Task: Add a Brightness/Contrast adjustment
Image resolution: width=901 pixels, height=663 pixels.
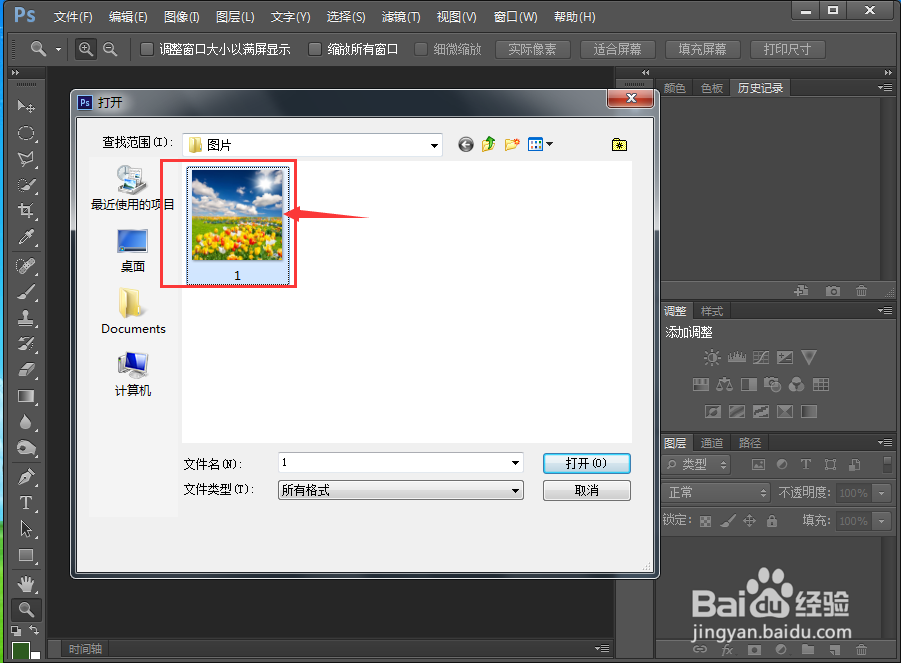Action: pos(712,358)
